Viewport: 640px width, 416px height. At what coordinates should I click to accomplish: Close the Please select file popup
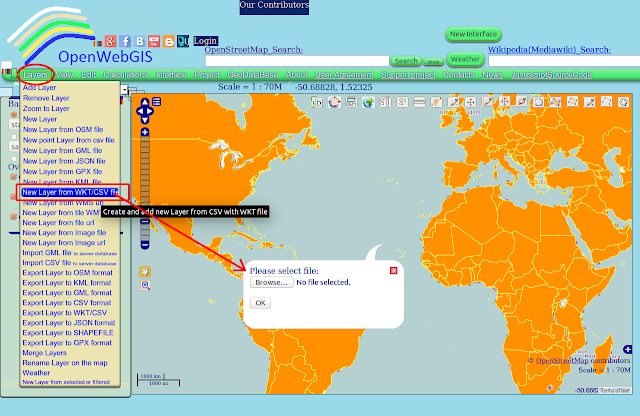[x=393, y=271]
